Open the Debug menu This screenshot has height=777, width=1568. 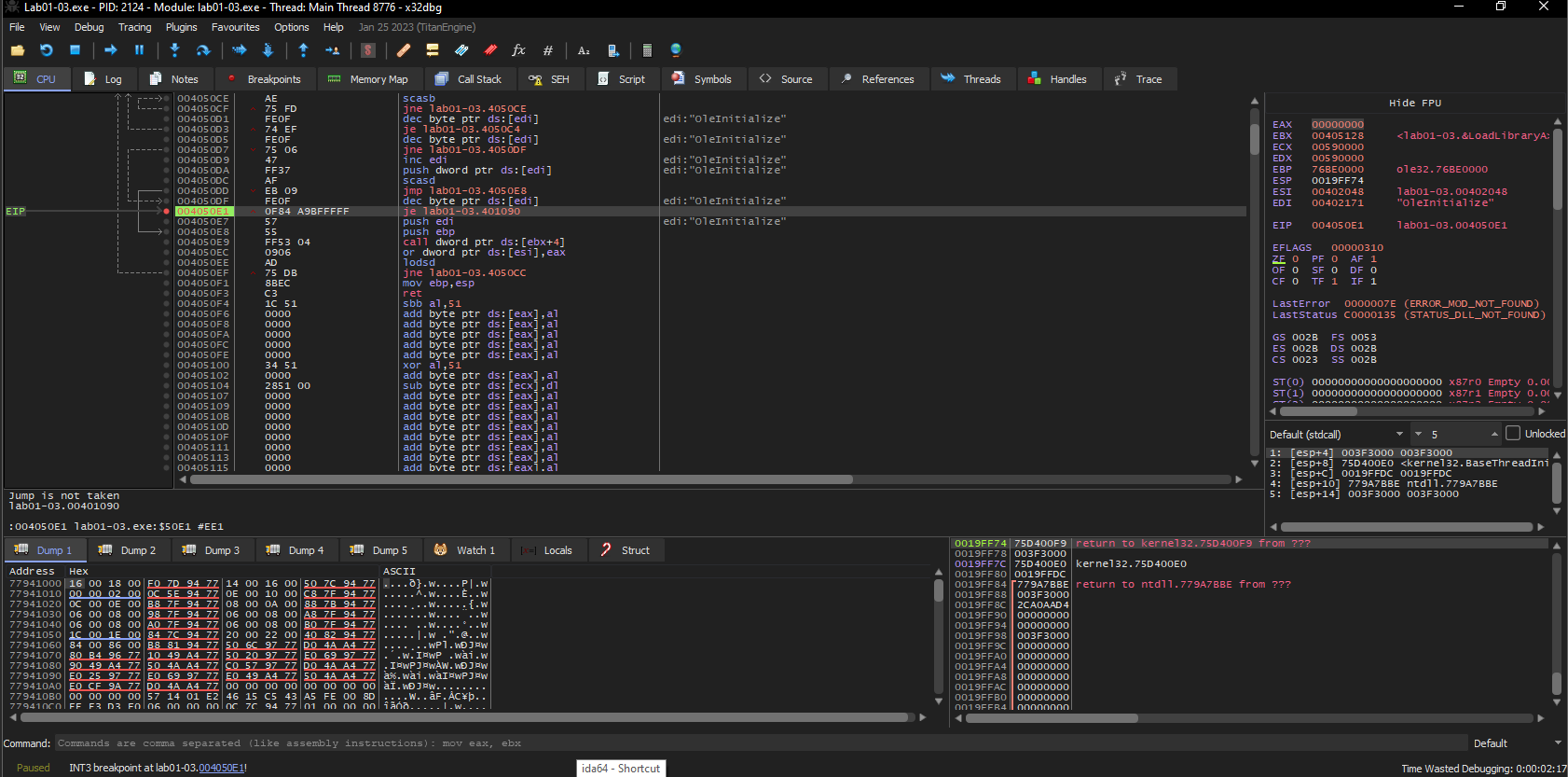(x=89, y=27)
